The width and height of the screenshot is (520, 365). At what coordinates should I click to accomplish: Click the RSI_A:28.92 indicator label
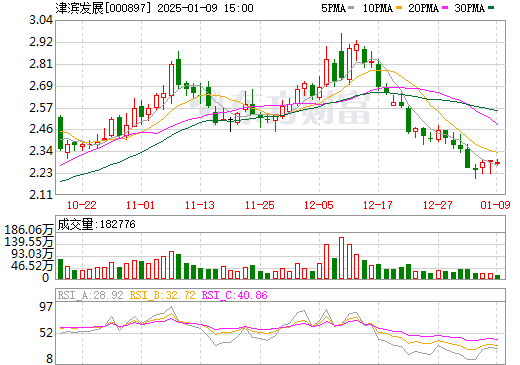(90, 295)
